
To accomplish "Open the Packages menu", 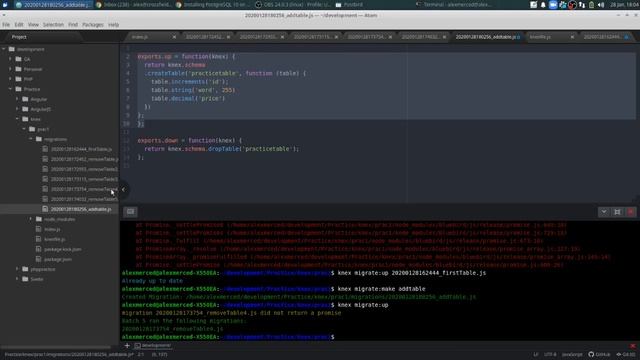I will click(x=93, y=25).
